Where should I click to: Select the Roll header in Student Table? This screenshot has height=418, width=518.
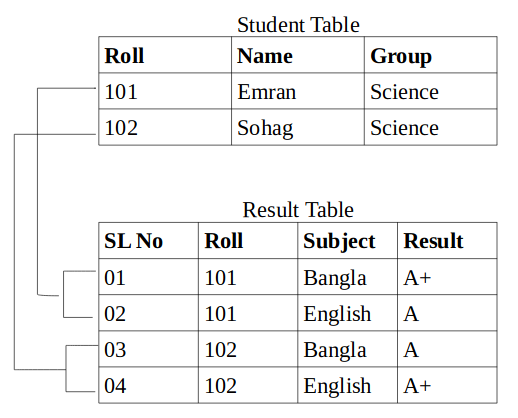coord(165,55)
